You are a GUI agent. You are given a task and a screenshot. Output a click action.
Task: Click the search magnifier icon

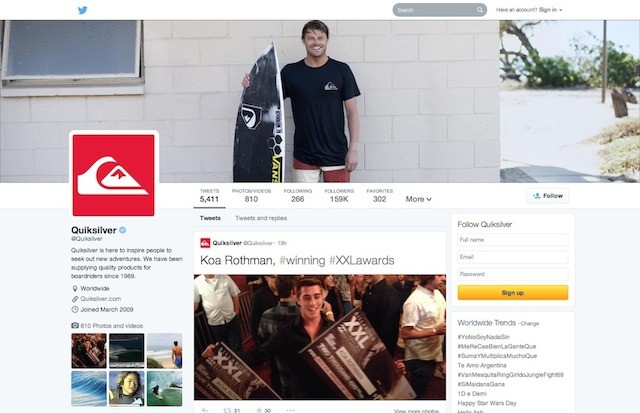(x=480, y=10)
